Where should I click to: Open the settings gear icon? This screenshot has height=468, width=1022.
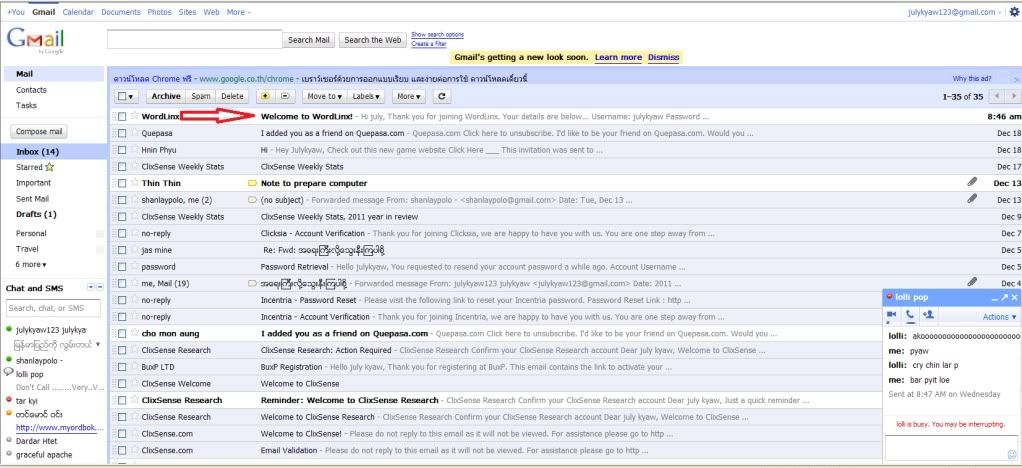click(1014, 12)
